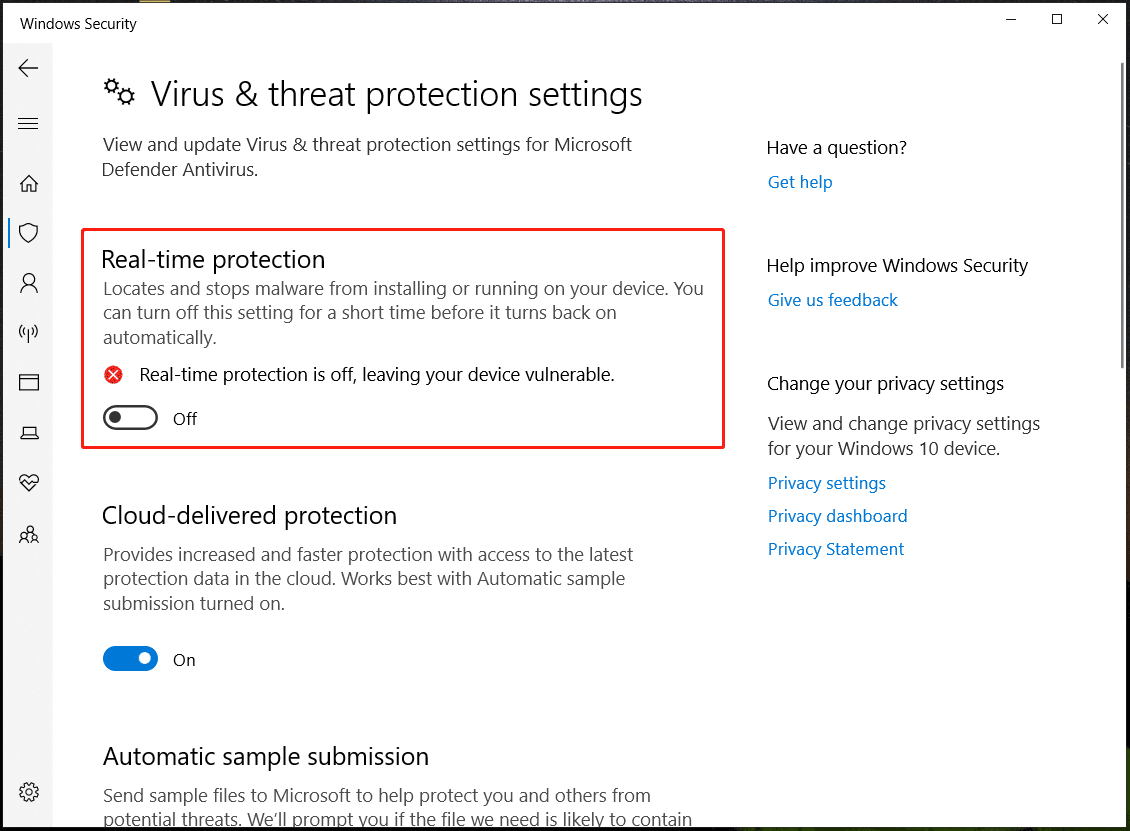Open the Privacy dashboard
Viewport: 1130px width, 831px height.
pyautogui.click(x=837, y=515)
